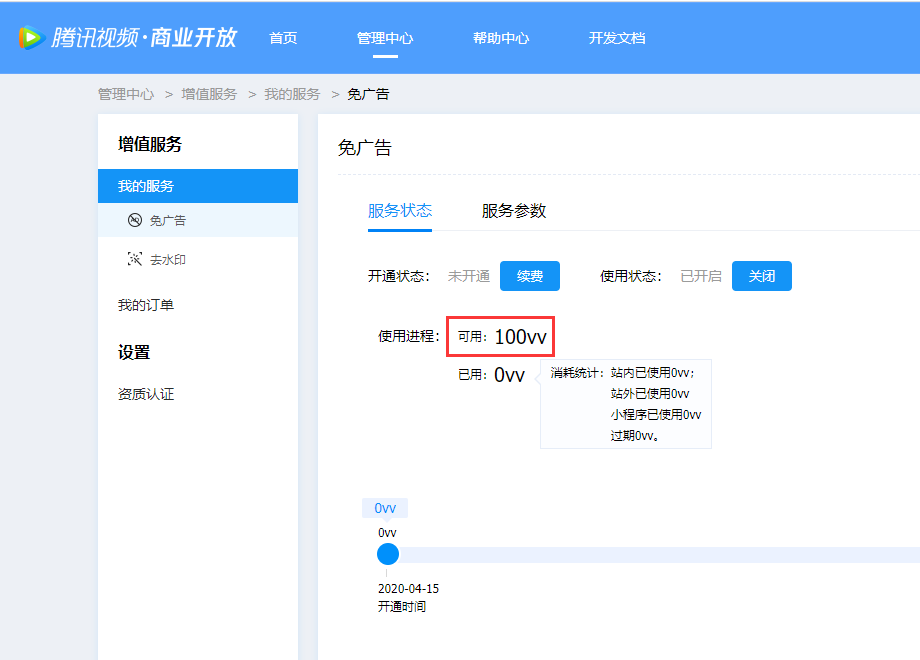Open 去水印 service in sidebar
Image resolution: width=920 pixels, height=660 pixels.
[x=167, y=260]
